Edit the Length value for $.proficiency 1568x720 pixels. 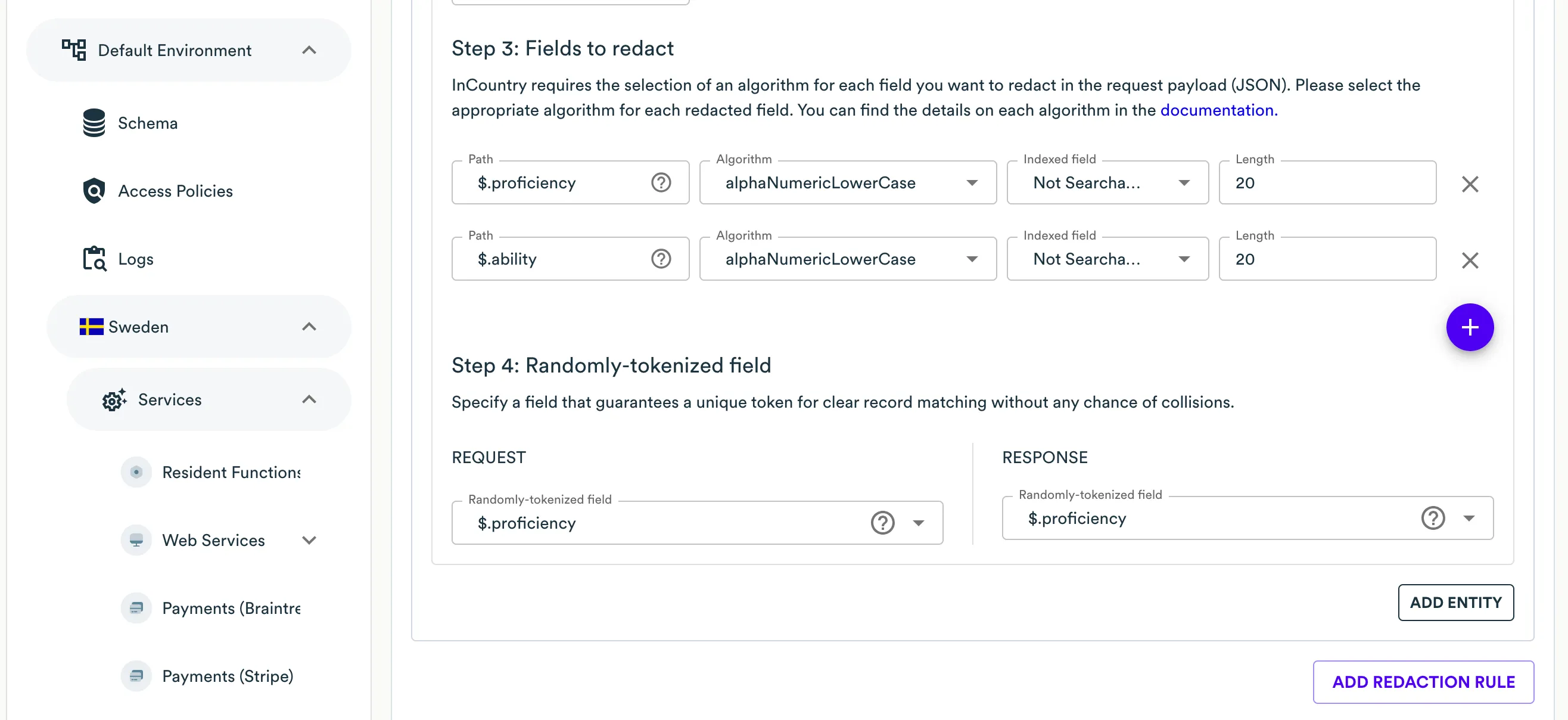click(x=1327, y=183)
